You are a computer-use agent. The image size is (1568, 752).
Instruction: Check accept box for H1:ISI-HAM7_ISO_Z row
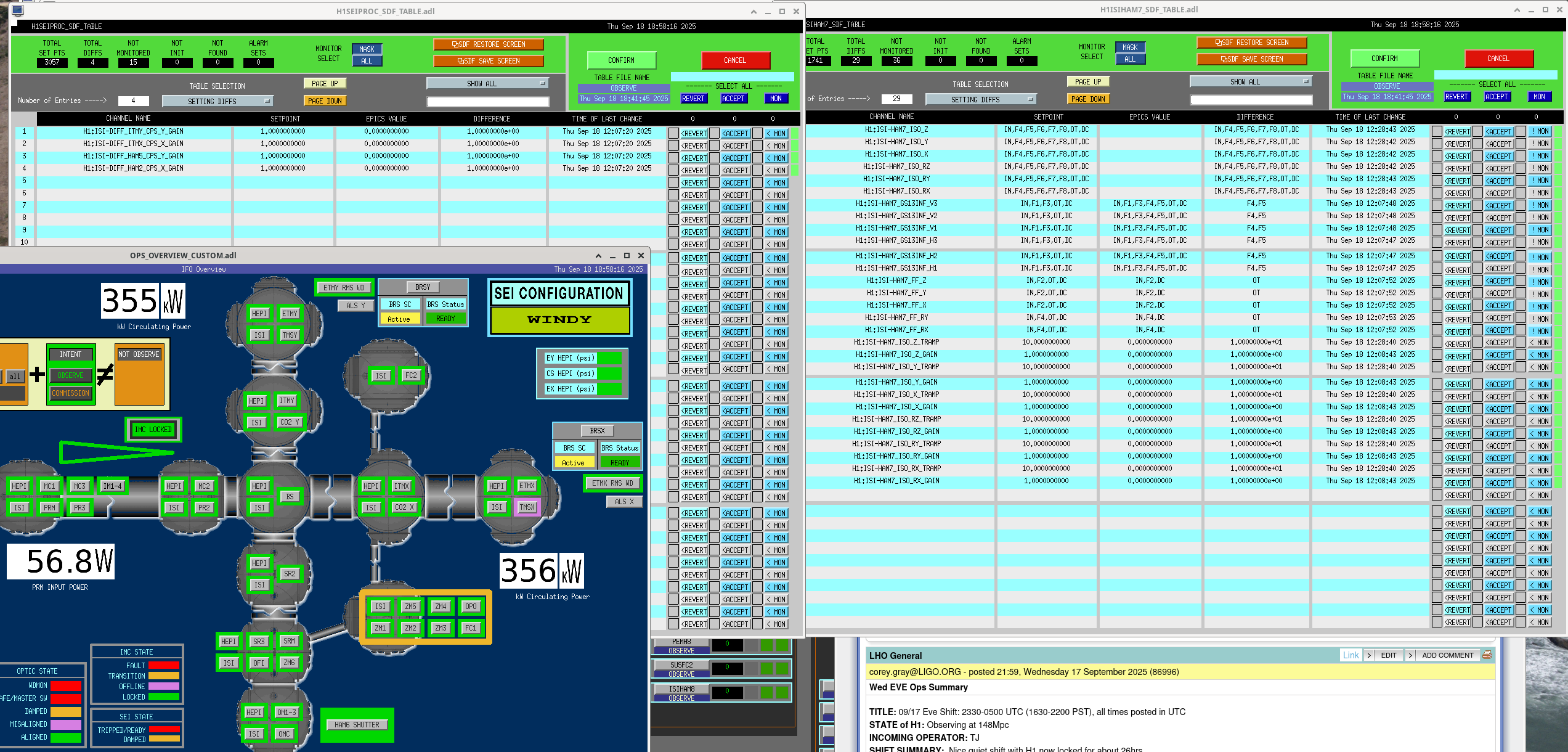[x=1478, y=131]
